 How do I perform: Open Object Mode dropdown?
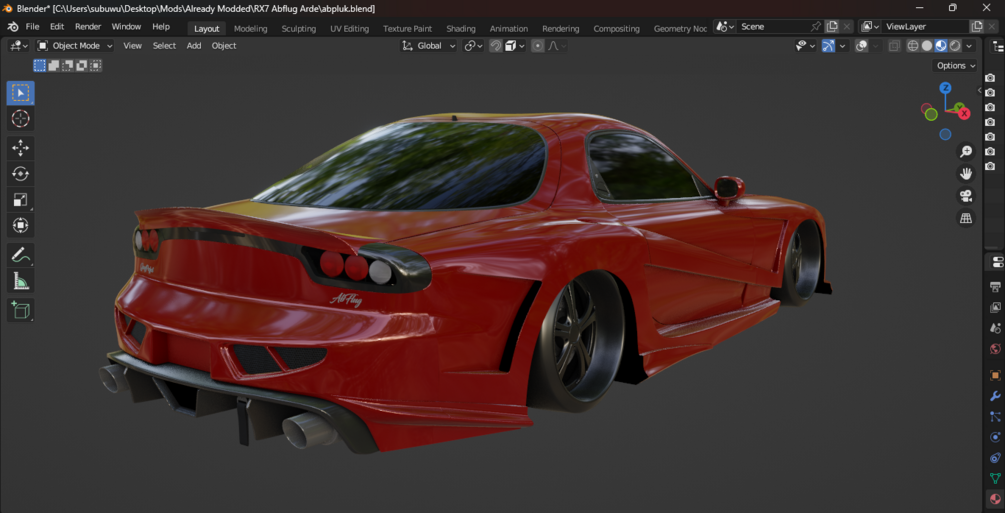click(x=74, y=46)
